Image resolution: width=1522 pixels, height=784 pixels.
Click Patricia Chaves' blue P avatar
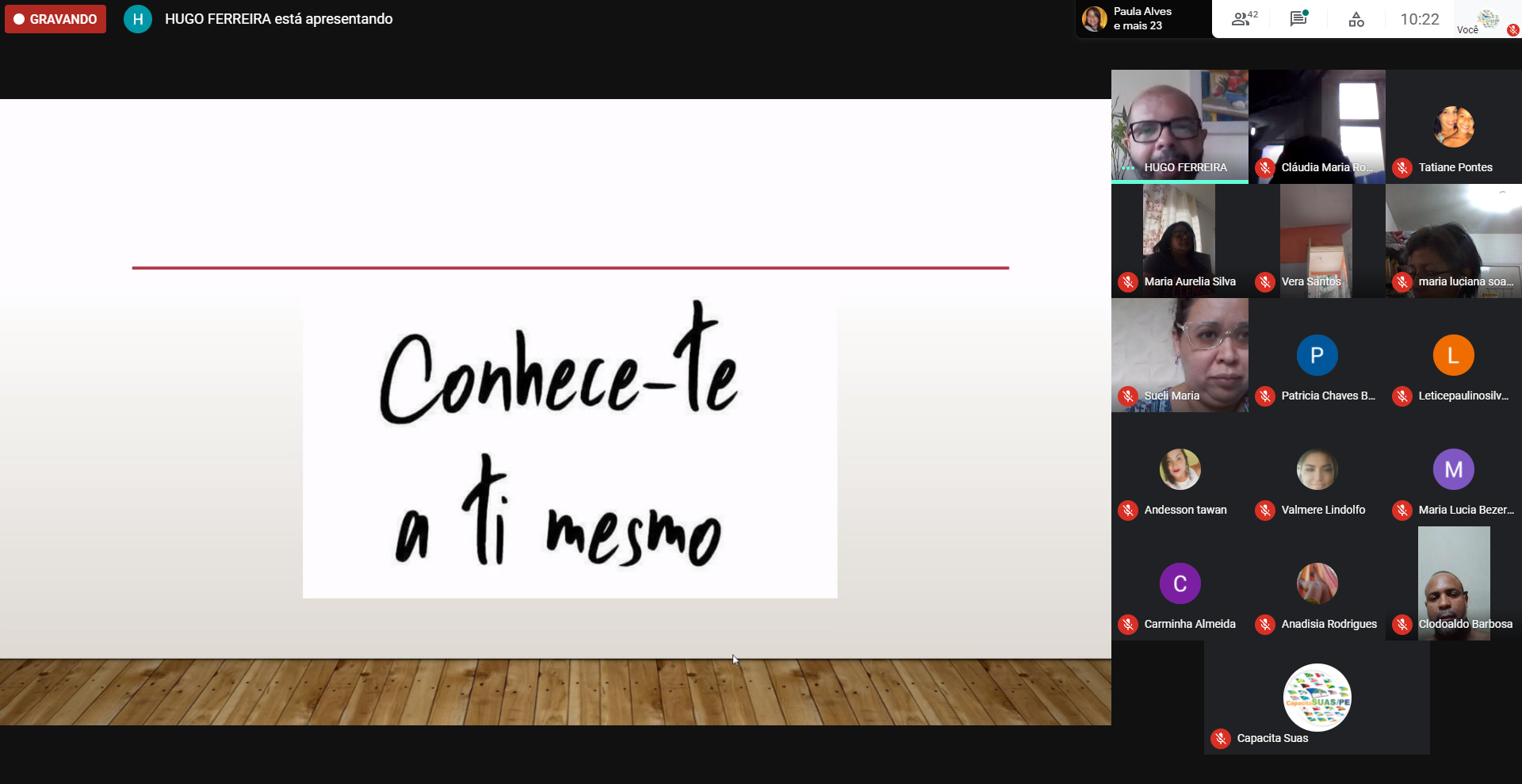(x=1317, y=355)
